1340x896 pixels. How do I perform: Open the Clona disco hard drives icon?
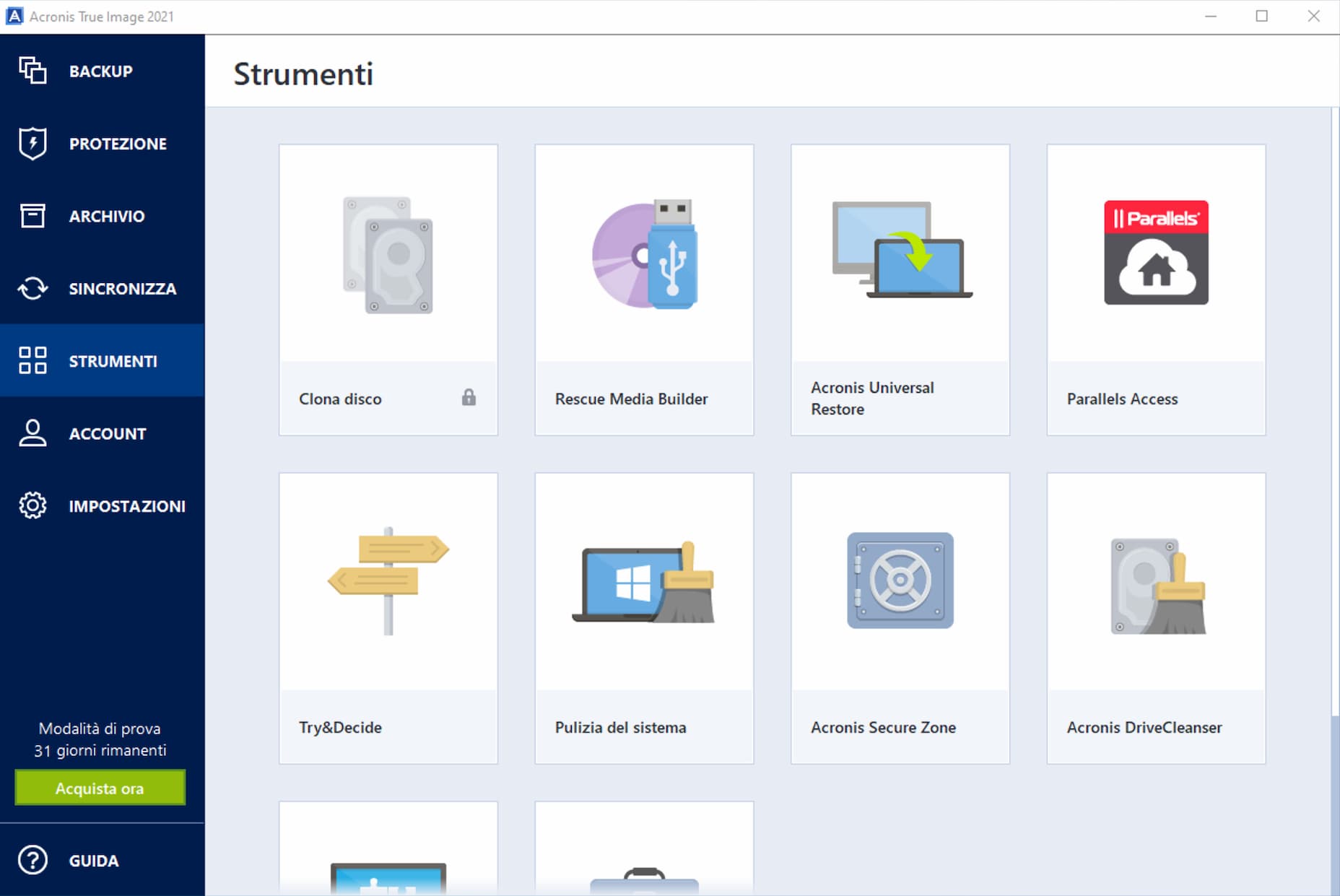point(388,254)
